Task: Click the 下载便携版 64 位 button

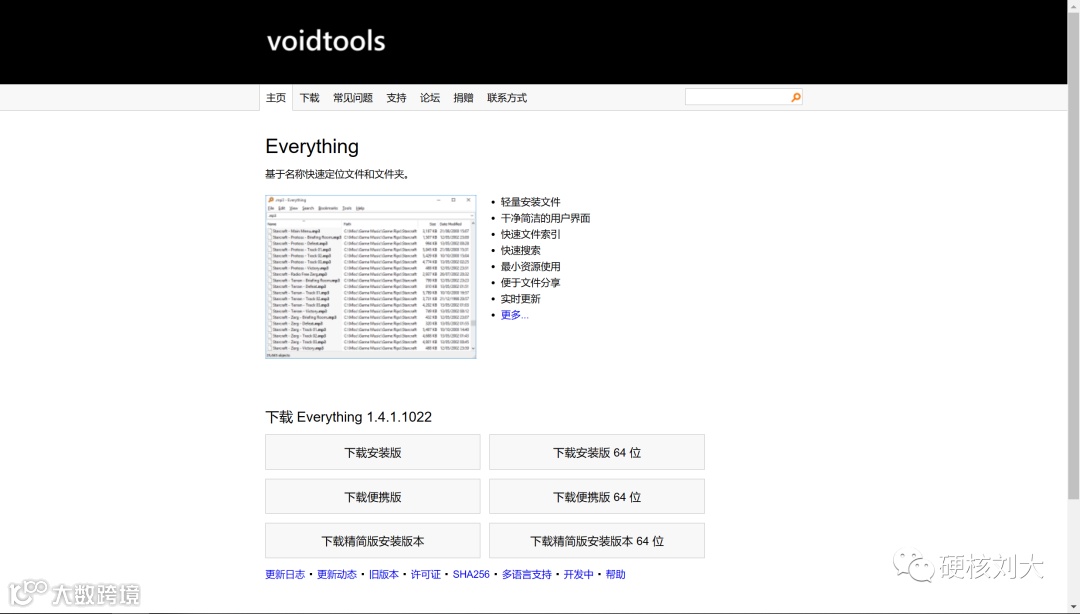Action: pyautogui.click(x=596, y=496)
